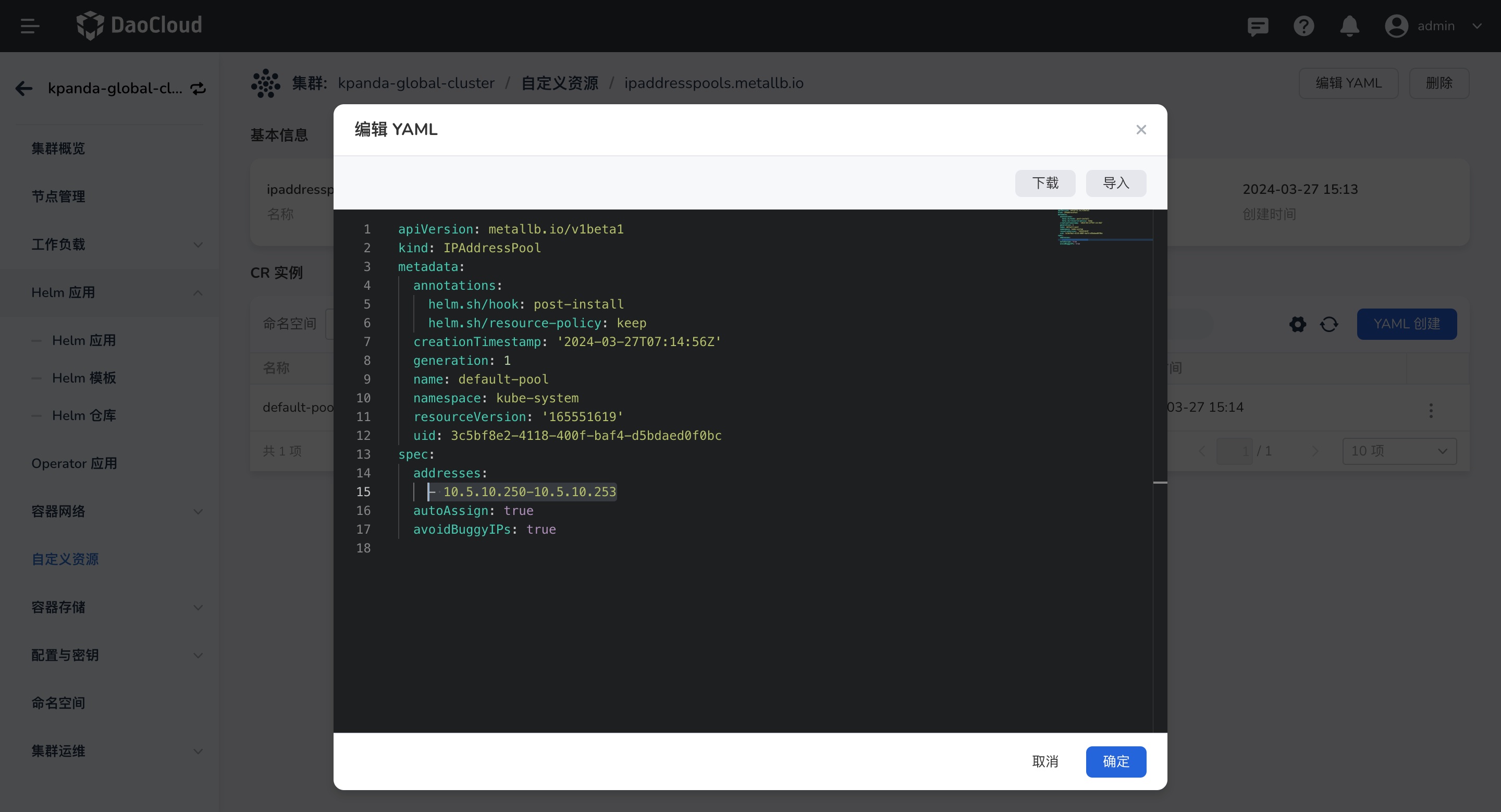Open table settings gear icon
The image size is (1501, 812).
click(1298, 324)
